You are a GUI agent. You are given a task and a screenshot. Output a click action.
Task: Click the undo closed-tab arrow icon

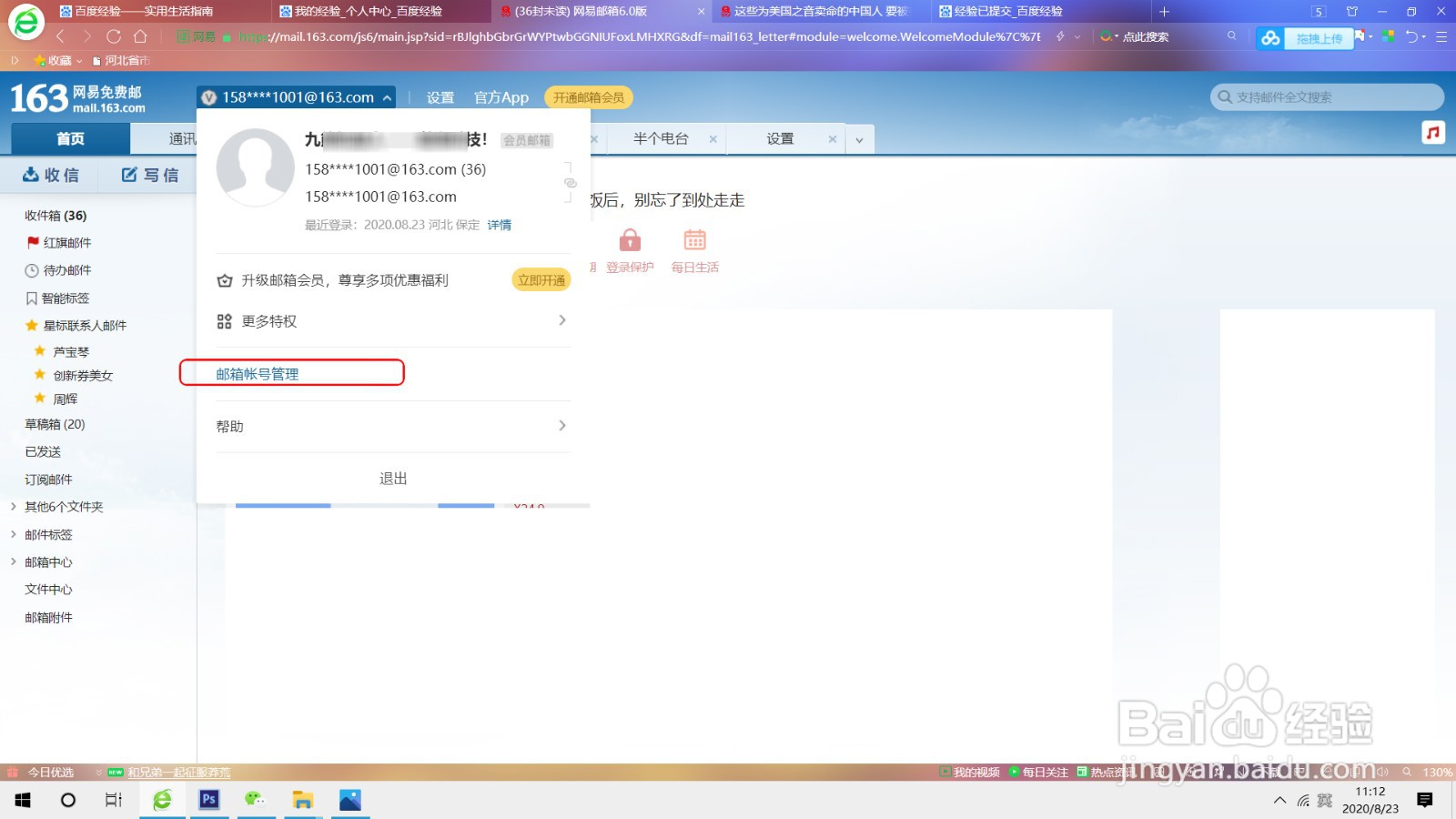1411,36
